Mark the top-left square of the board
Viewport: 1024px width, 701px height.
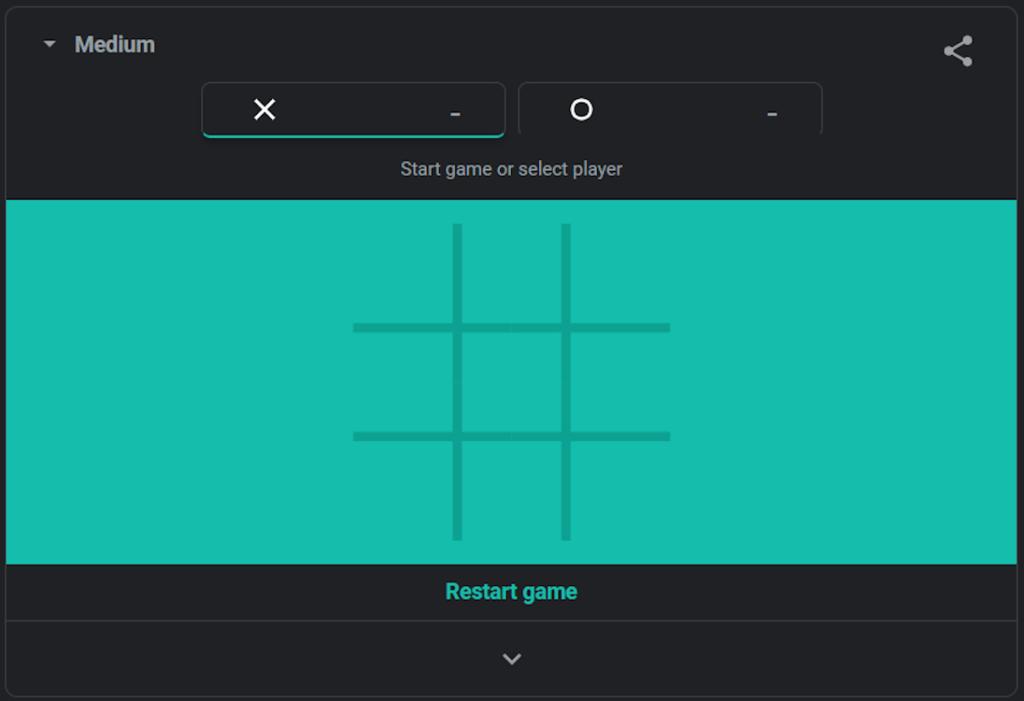403,275
